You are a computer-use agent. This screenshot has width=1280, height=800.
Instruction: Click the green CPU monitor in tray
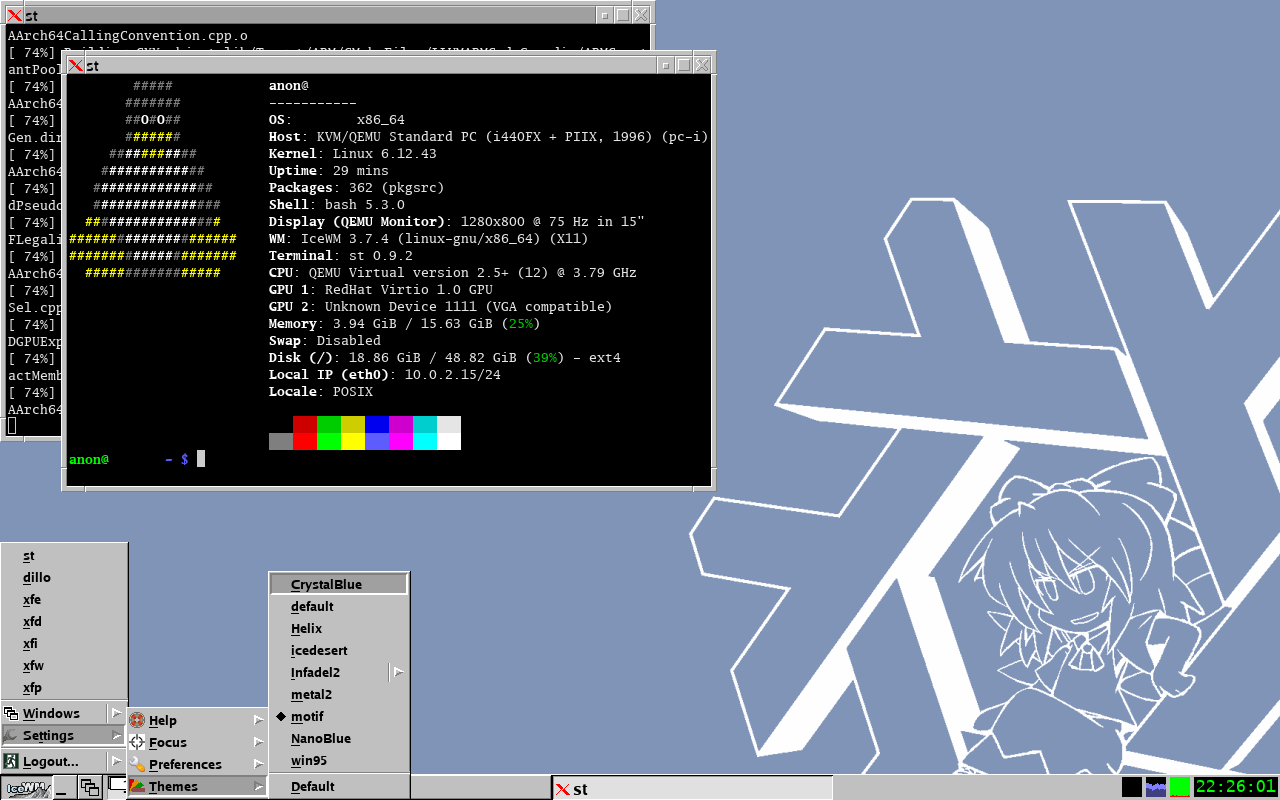pos(1180,787)
